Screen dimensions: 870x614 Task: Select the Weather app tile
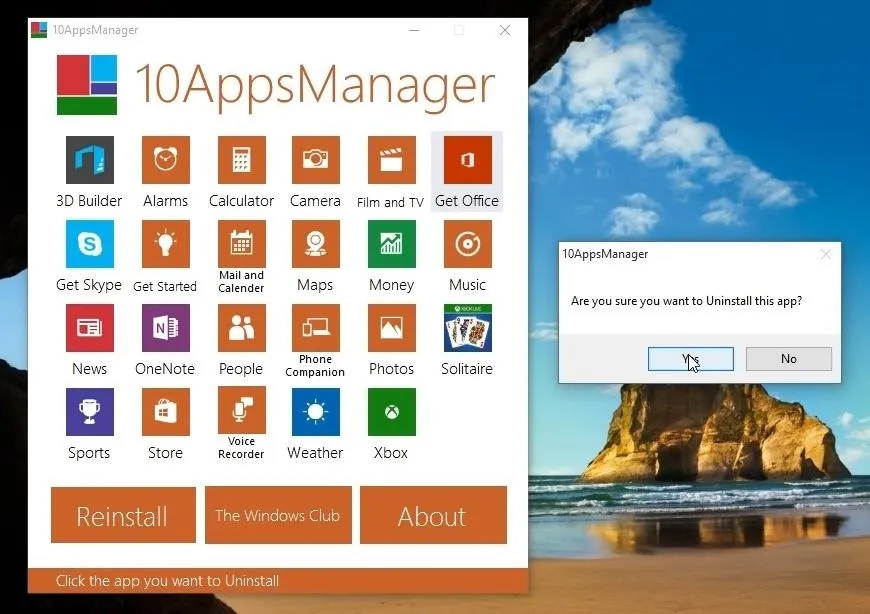(x=315, y=412)
